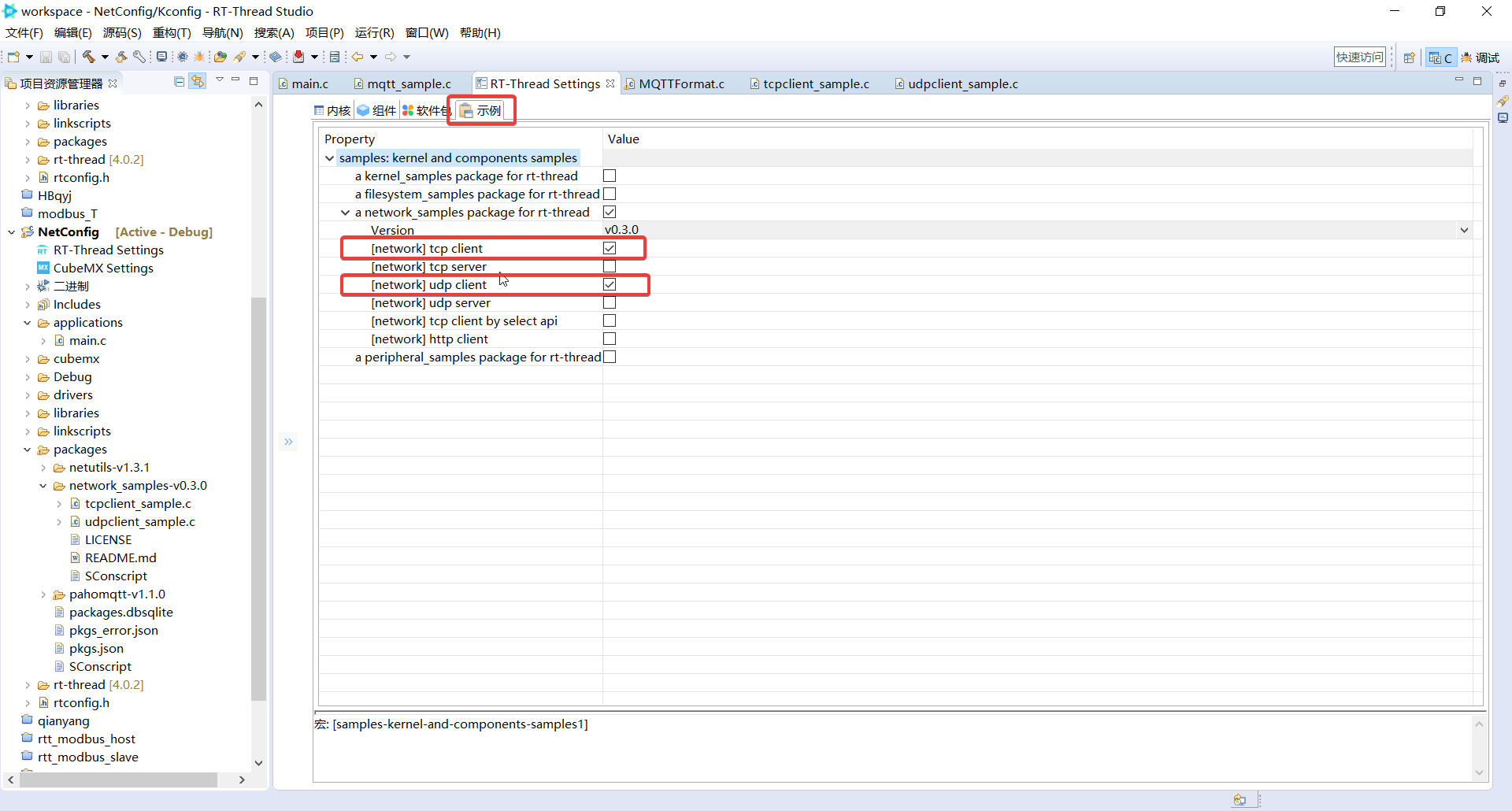Open the 运行(R) menu
The width and height of the screenshot is (1512, 811).
click(x=374, y=32)
